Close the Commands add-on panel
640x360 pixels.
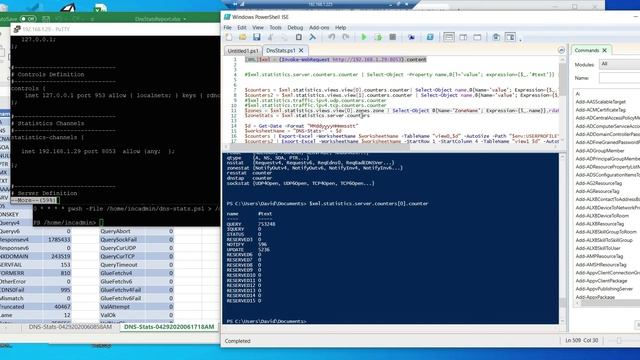[x=604, y=50]
